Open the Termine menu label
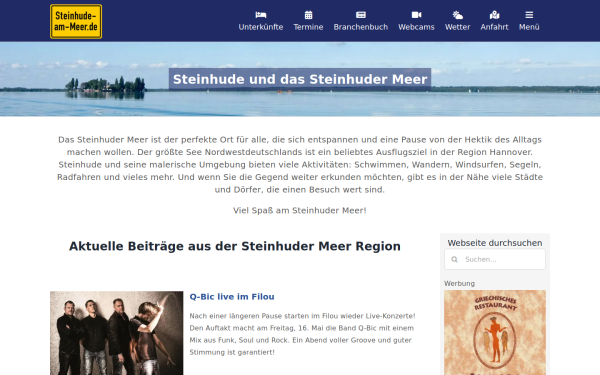600x375 pixels. 308,27
